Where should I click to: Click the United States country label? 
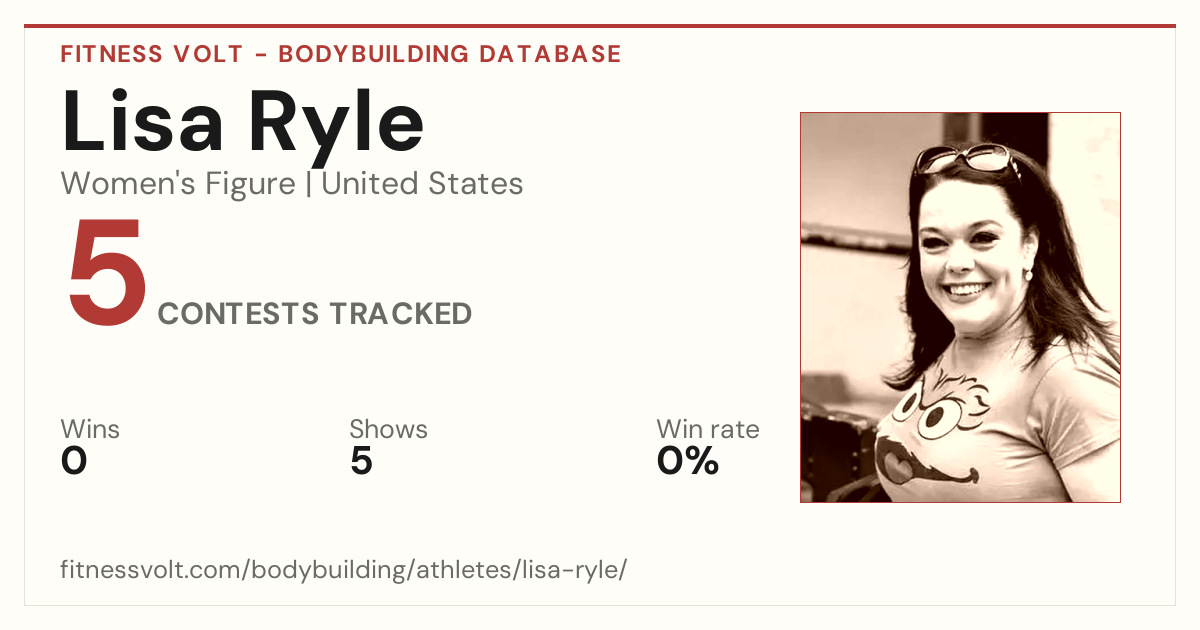tap(422, 184)
